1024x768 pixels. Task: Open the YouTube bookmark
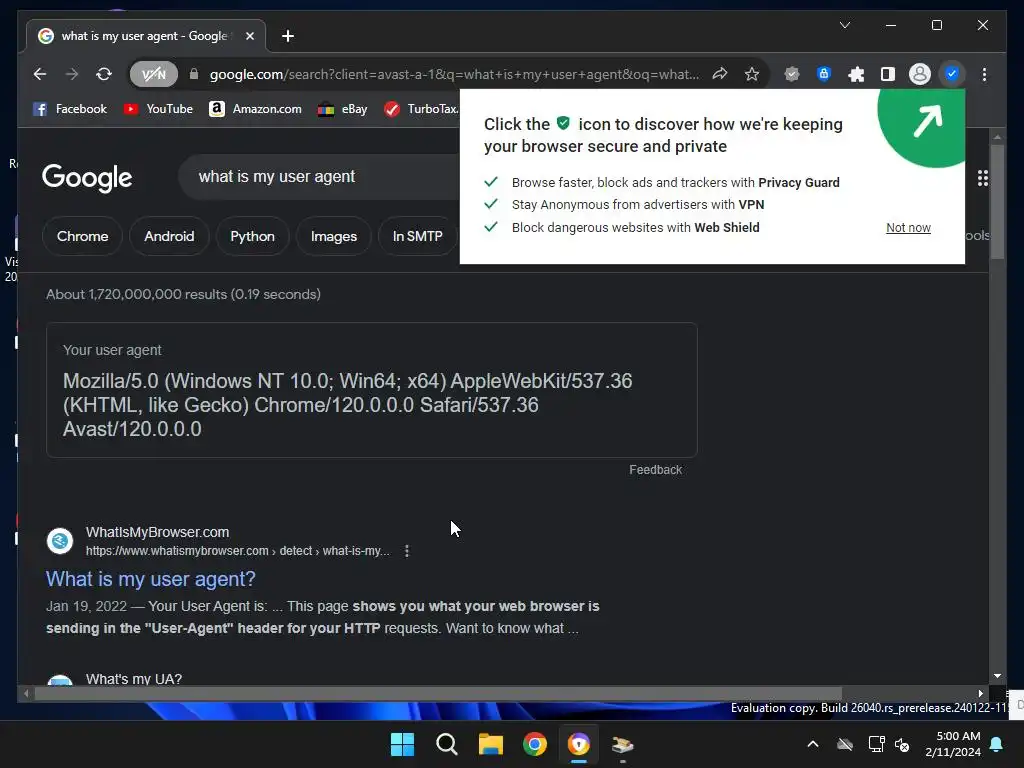click(158, 109)
